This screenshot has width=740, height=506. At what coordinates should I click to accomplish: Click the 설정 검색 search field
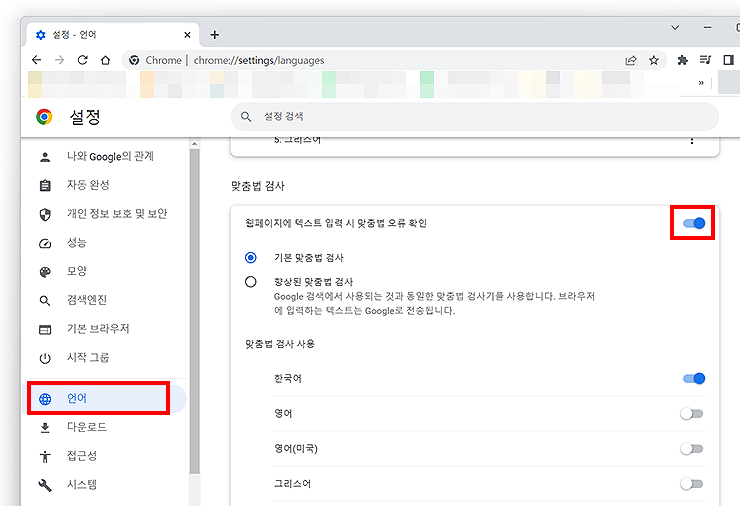tap(474, 117)
